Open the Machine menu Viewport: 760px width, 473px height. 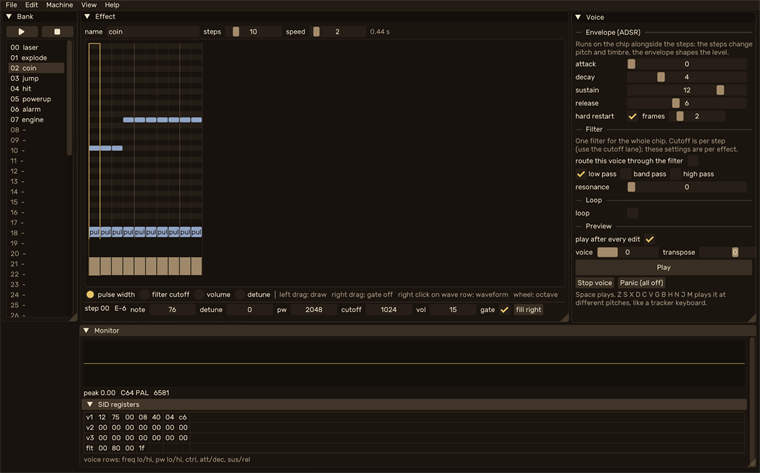pyautogui.click(x=60, y=5)
